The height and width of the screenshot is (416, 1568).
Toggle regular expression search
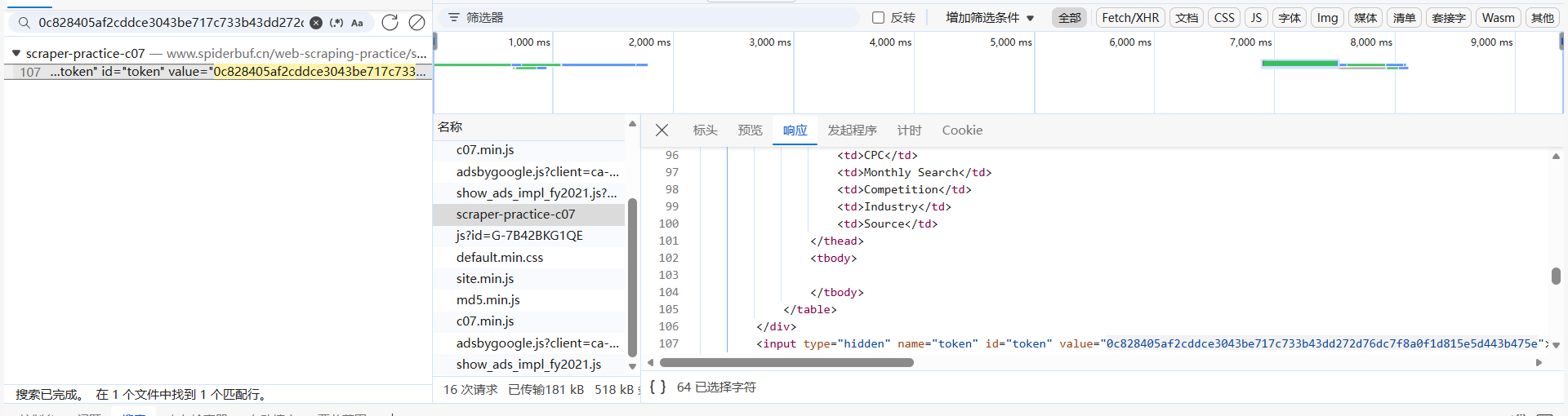pos(336,23)
